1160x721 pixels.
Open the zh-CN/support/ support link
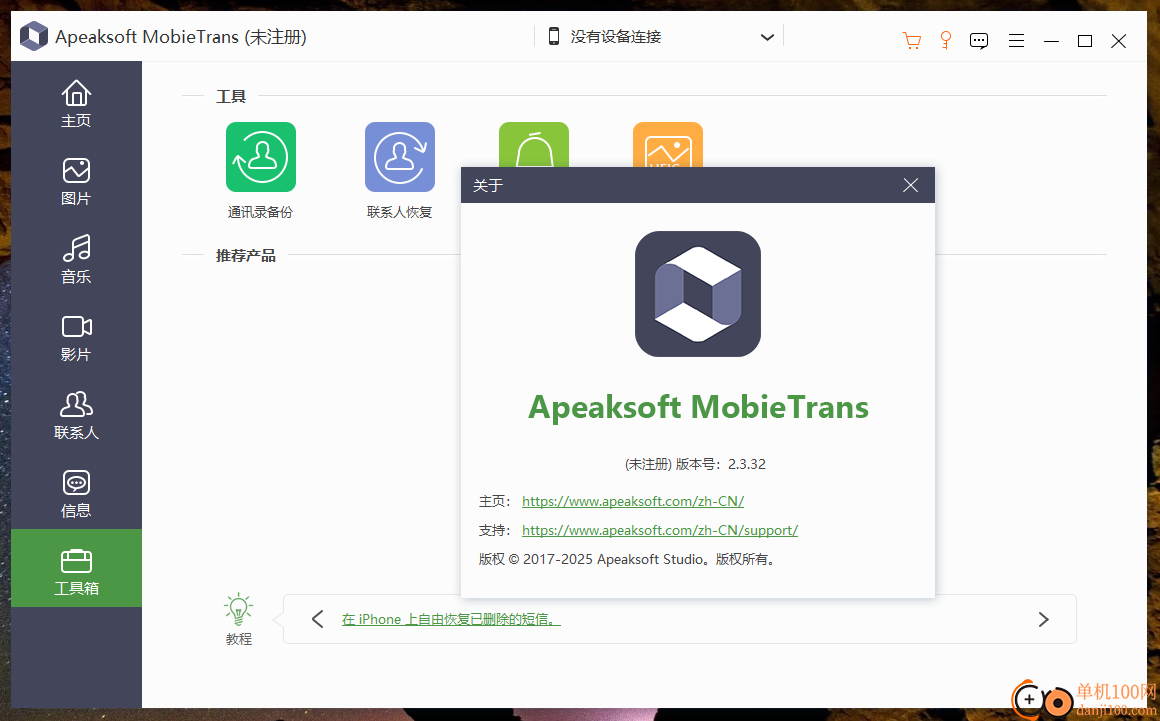click(x=660, y=530)
